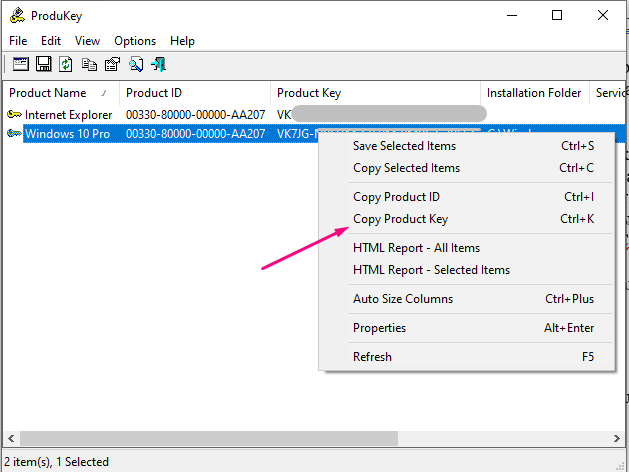This screenshot has width=629, height=472.
Task: Click Product ID cell of Windows 10 Pro row
Action: [195, 134]
